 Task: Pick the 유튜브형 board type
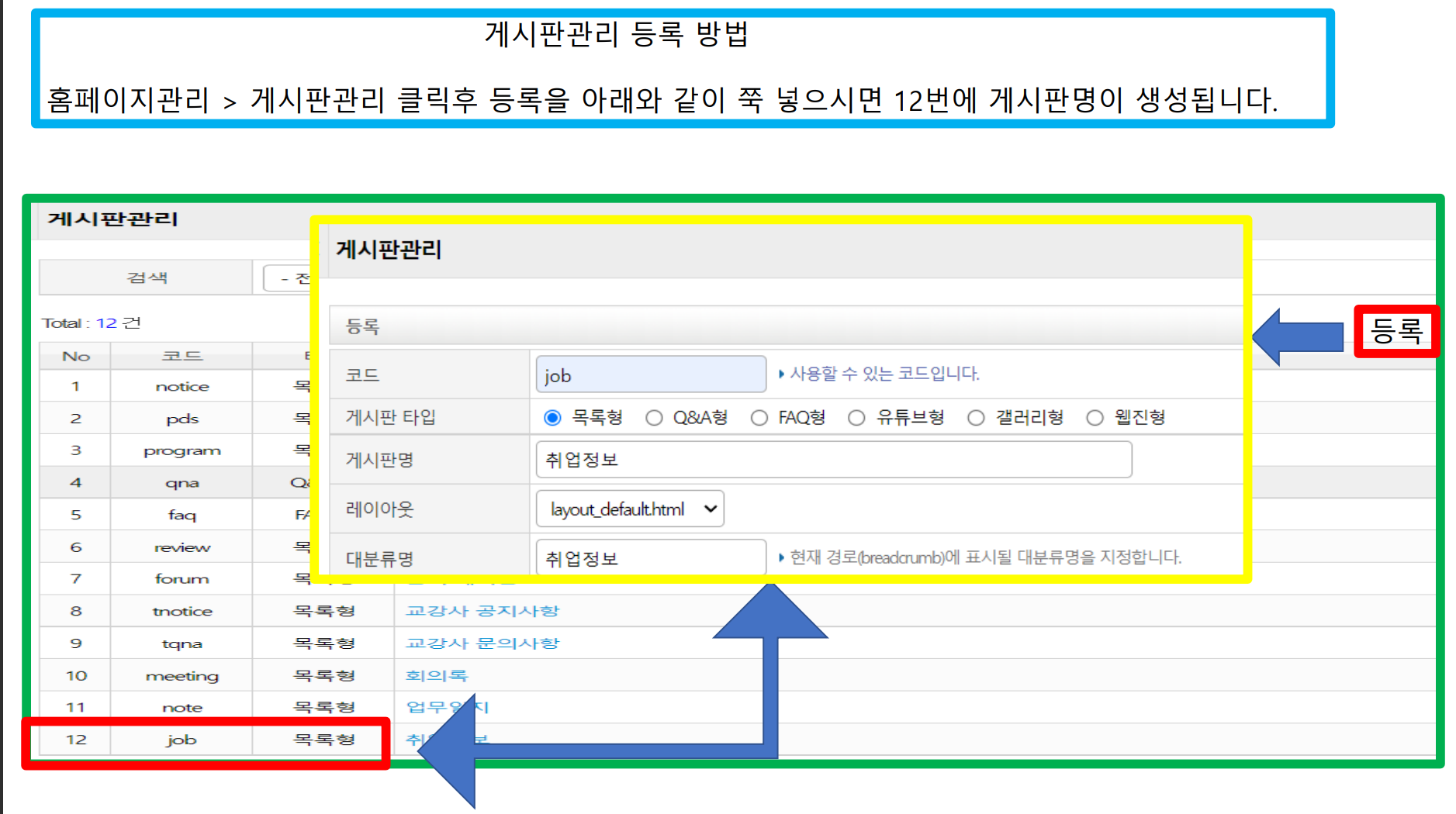click(x=856, y=418)
